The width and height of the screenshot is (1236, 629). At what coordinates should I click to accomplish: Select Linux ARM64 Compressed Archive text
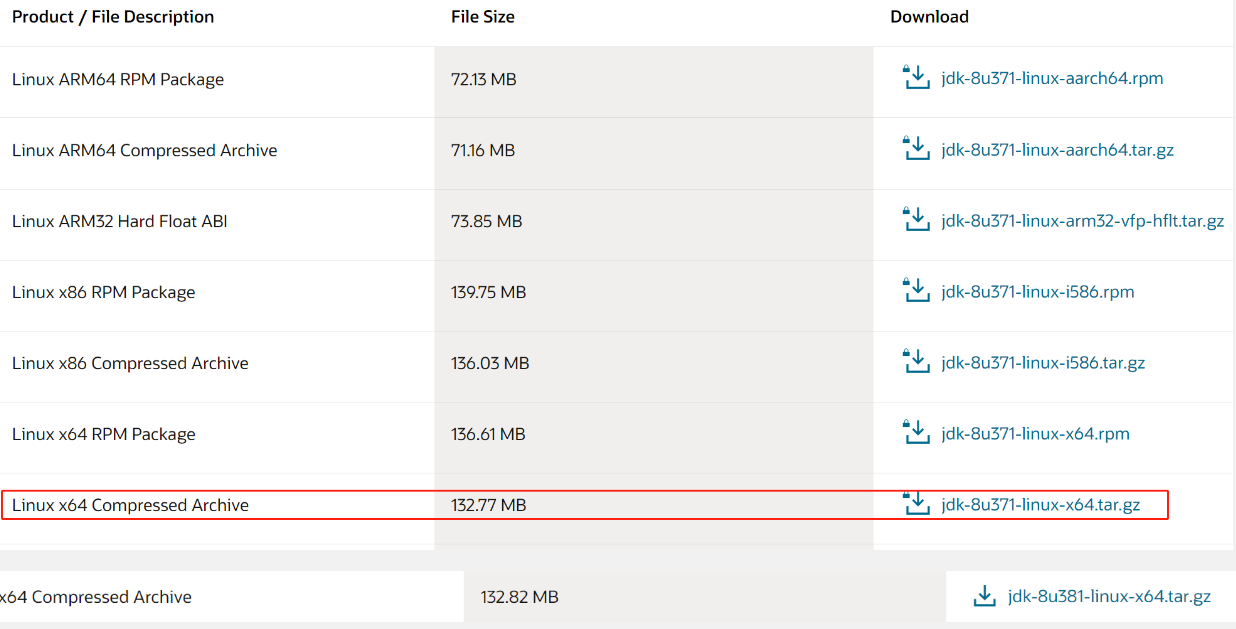tap(145, 150)
